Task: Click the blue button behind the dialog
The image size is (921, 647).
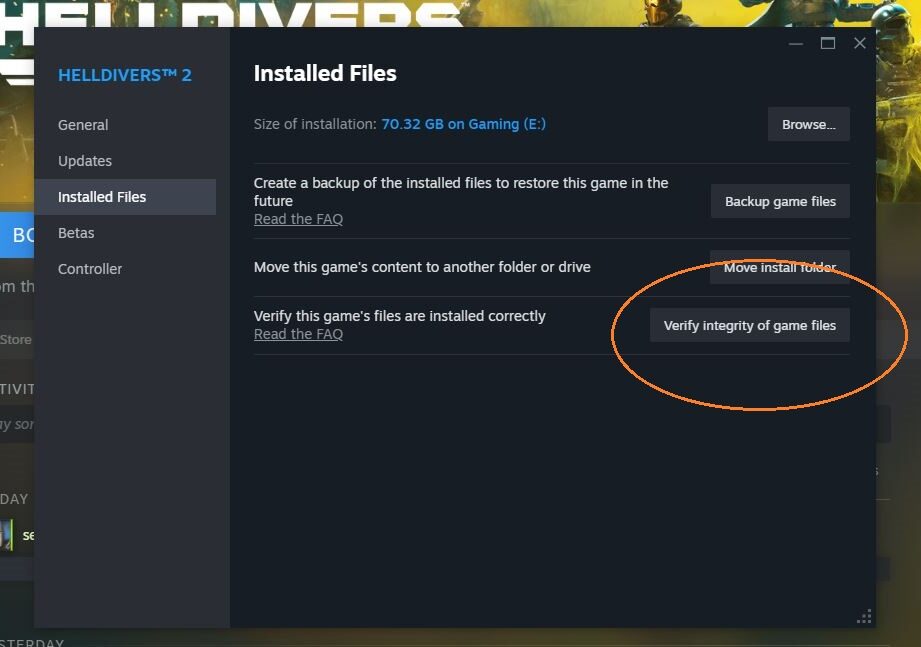Action: pyautogui.click(x=17, y=235)
